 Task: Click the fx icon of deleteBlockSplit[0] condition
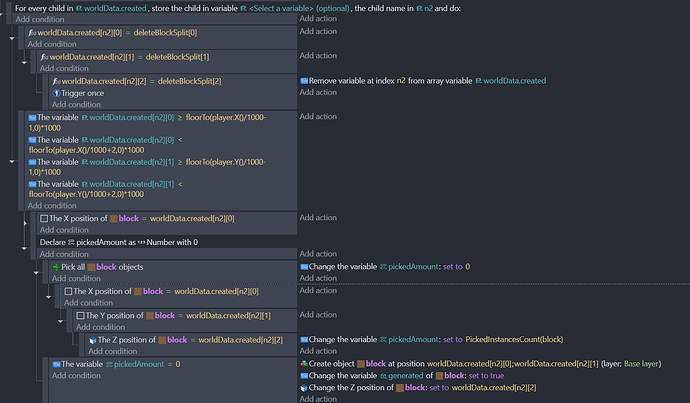32,33
